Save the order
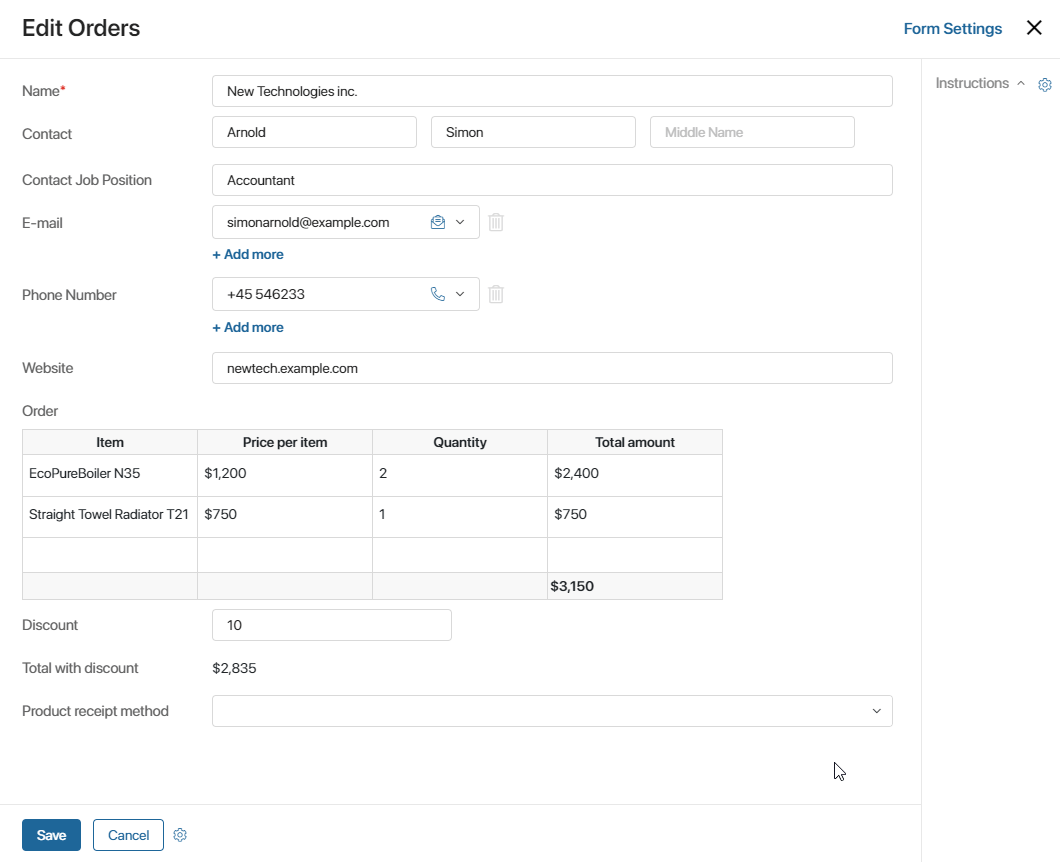This screenshot has width=1060, height=862. [51, 835]
